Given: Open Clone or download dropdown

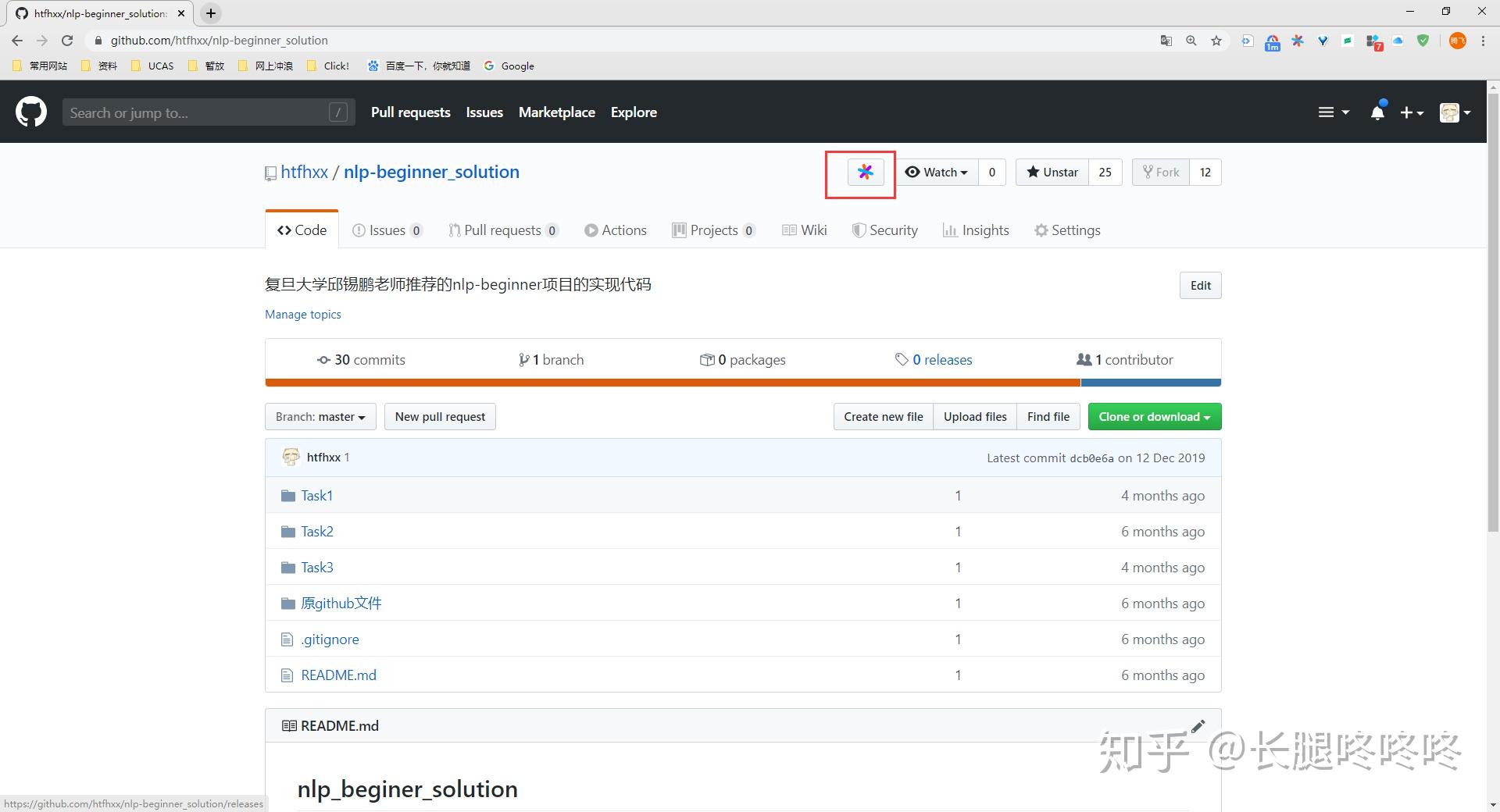Looking at the screenshot, I should click(x=1155, y=416).
